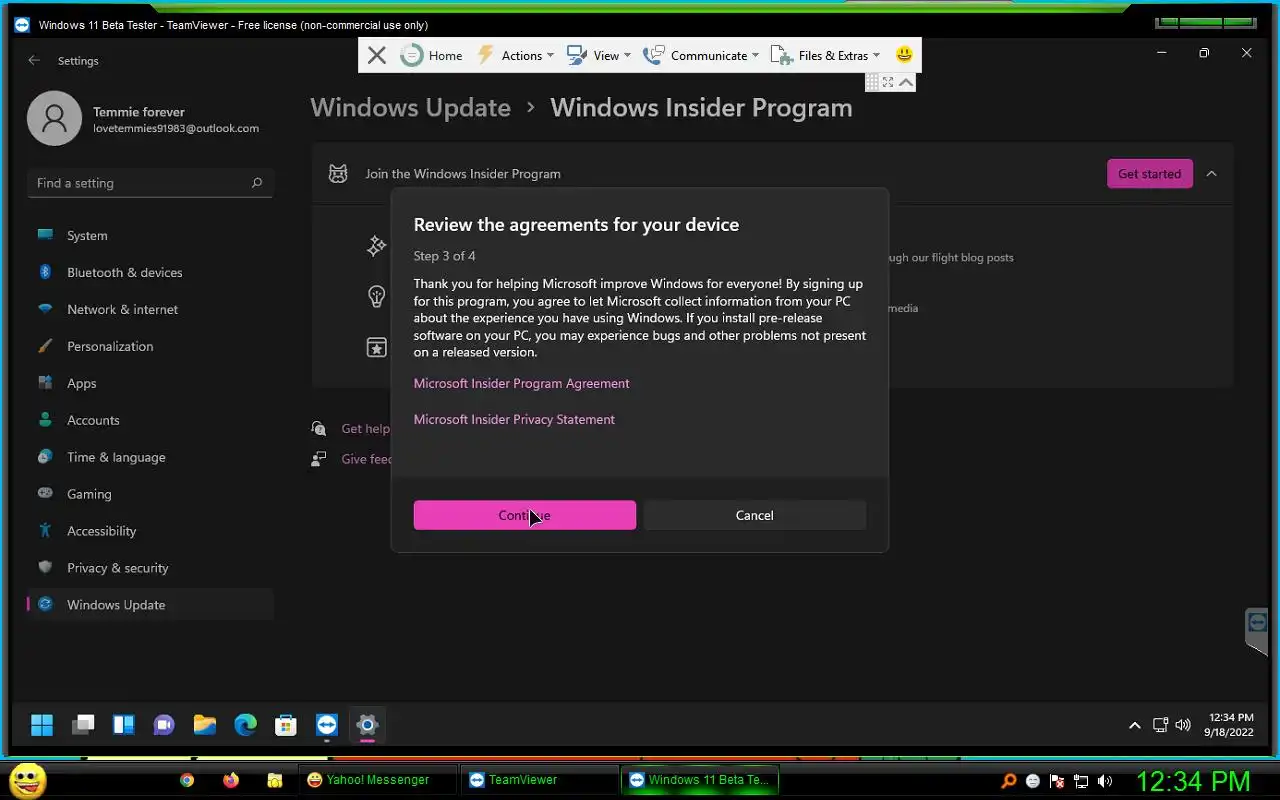Launch Firefox from host taskbar
This screenshot has width=1280, height=800.
231,780
